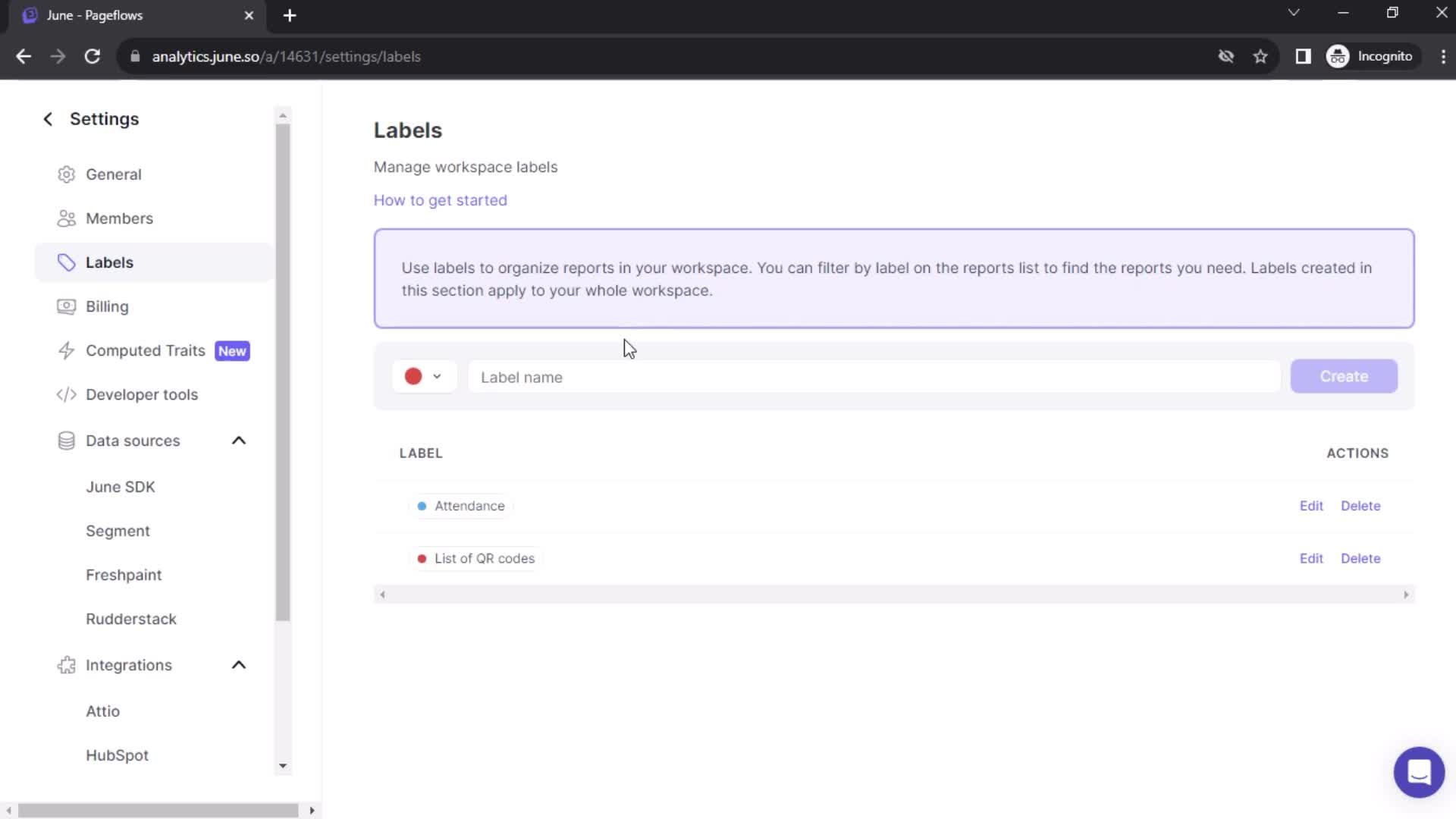1456x819 pixels.
Task: Click the General settings icon
Action: tap(67, 174)
